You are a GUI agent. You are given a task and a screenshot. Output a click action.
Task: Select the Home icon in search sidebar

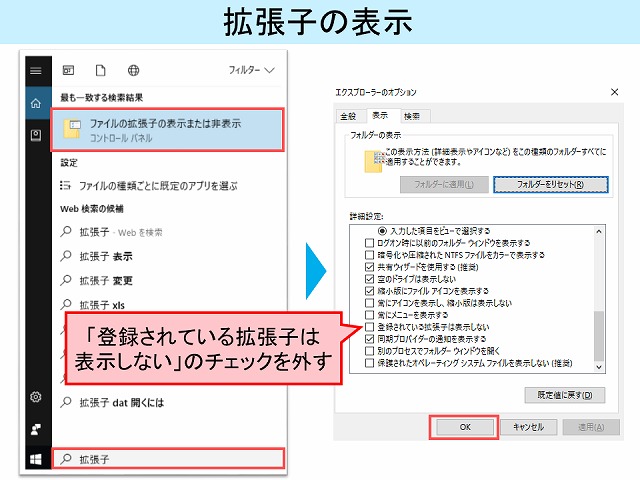(x=36, y=103)
